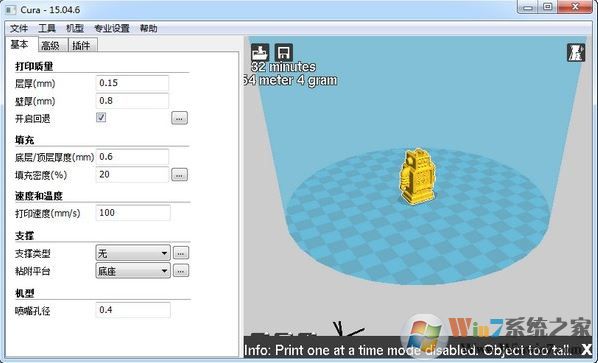Image resolution: width=598 pixels, height=363 pixels.
Task: Toggle the 开启回退 retraction checkbox
Action: [x=101, y=117]
